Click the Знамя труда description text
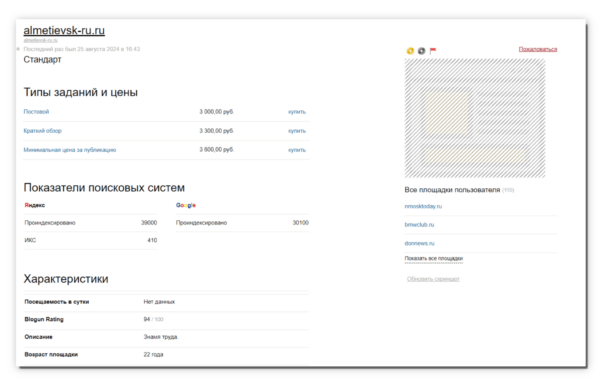The image size is (600, 381). [161, 337]
